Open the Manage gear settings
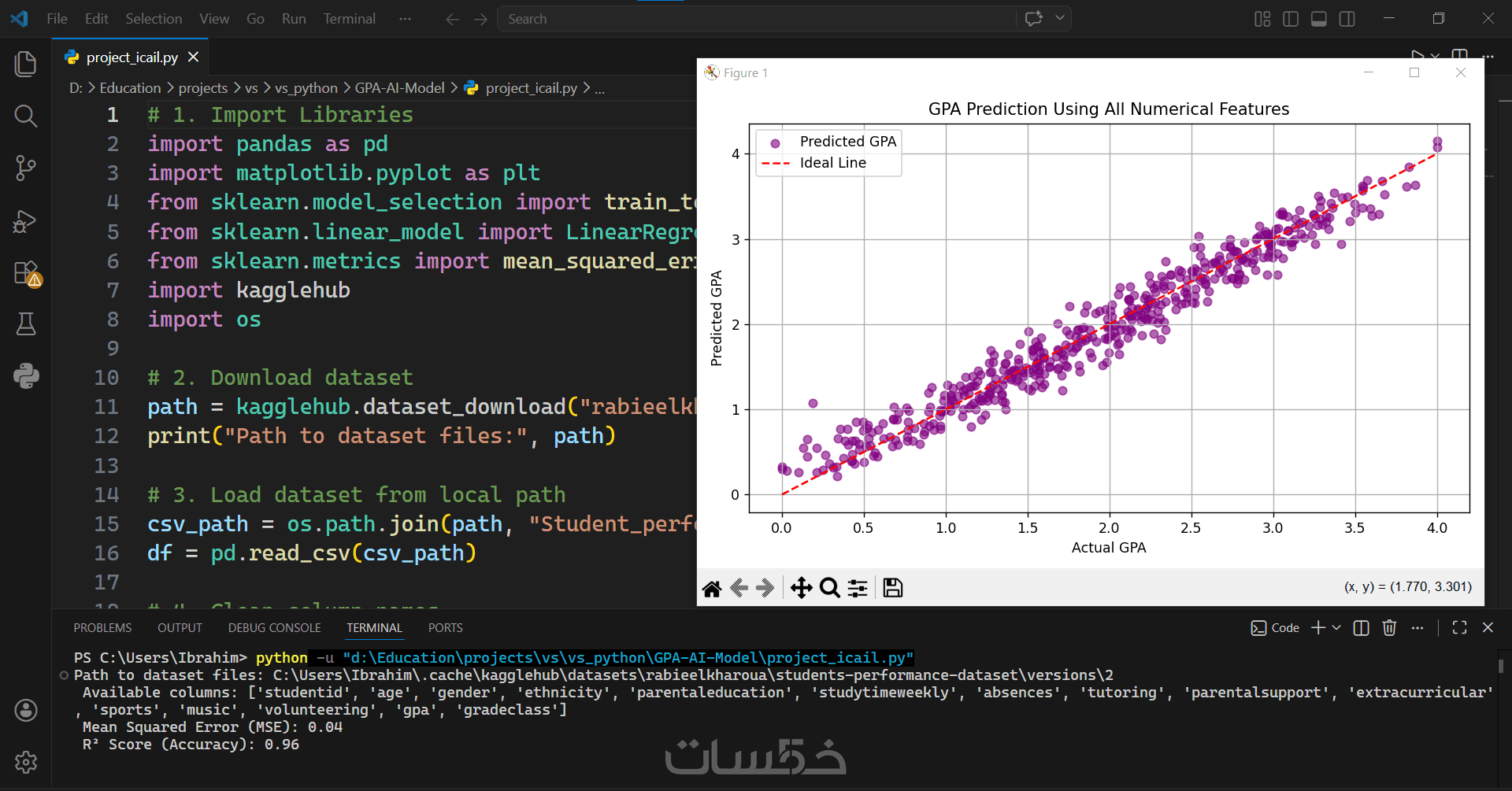The image size is (1512, 791). (26, 762)
